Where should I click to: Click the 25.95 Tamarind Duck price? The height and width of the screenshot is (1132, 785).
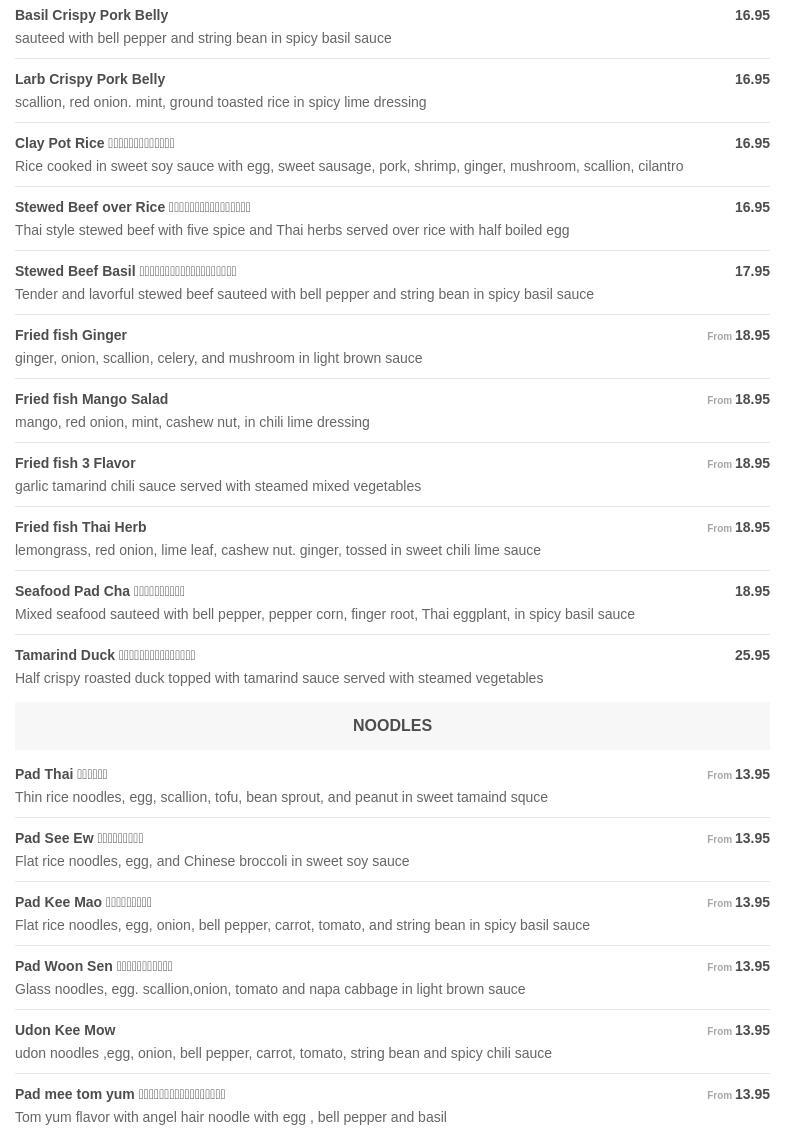tap(752, 656)
